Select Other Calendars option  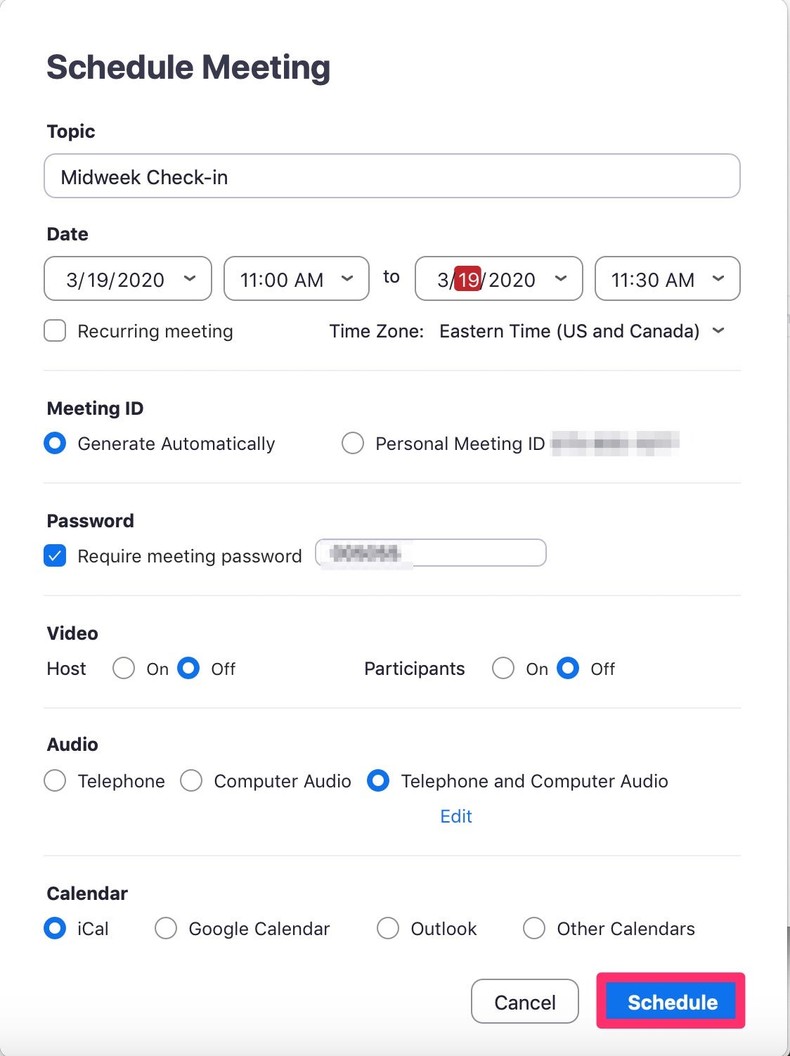coord(534,928)
